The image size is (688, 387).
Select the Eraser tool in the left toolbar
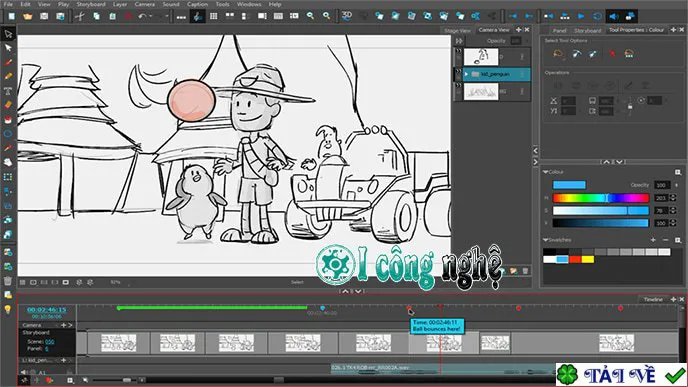[x=8, y=105]
